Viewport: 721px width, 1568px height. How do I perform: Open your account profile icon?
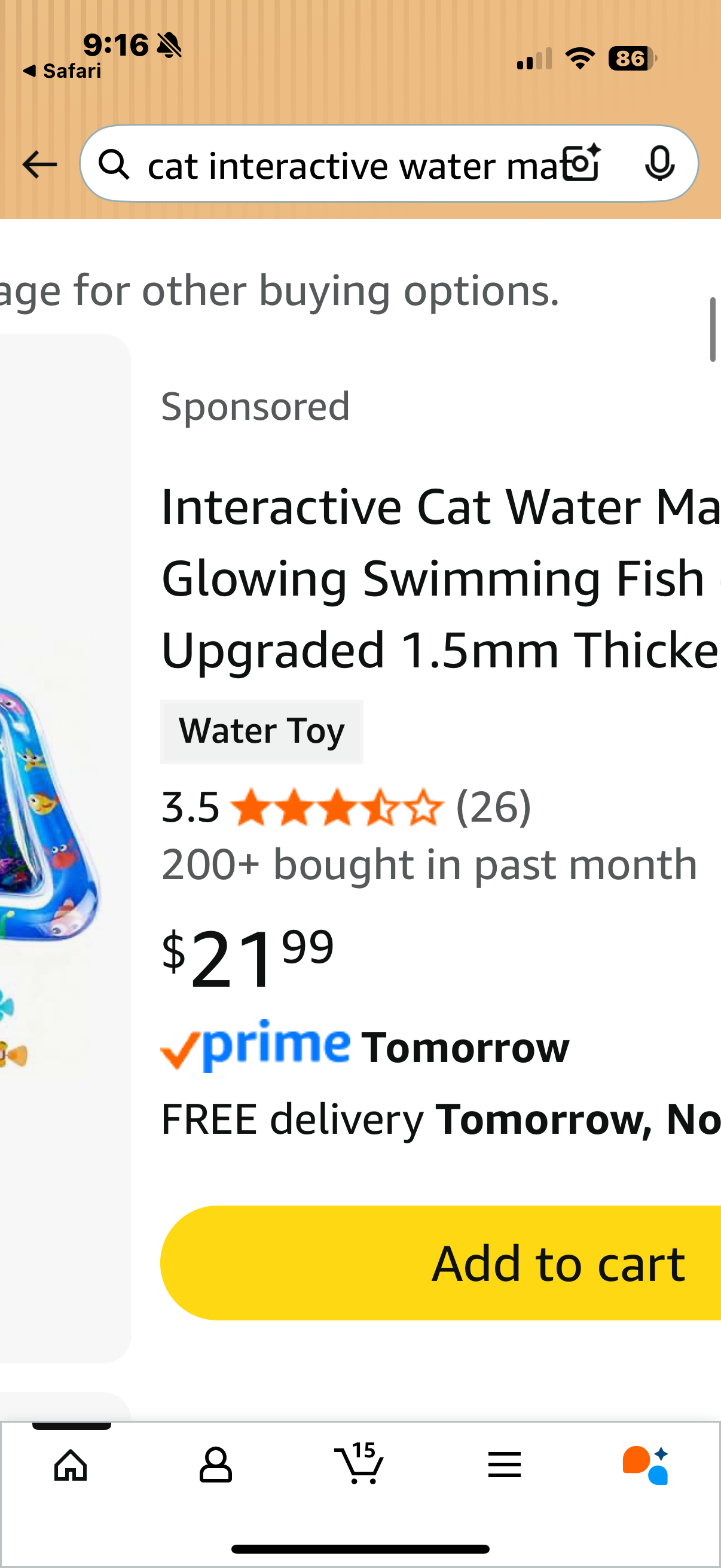click(x=216, y=1463)
